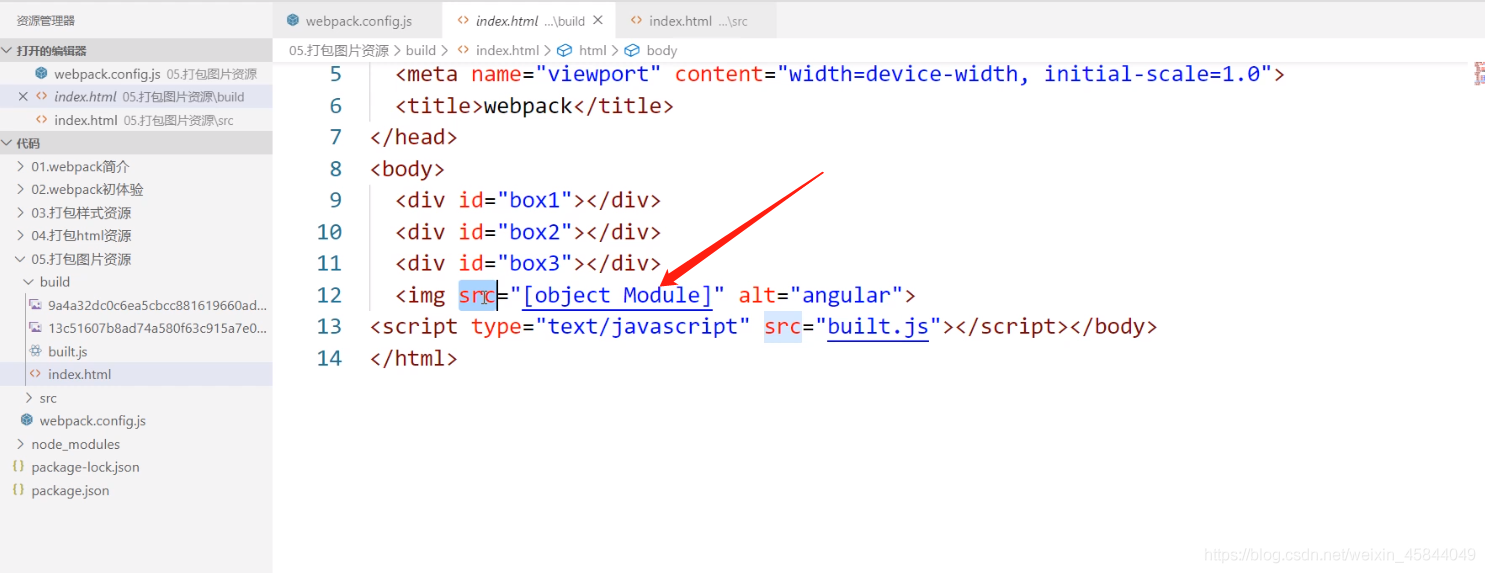
Task: Click line number 12 in gutter
Action: (329, 295)
